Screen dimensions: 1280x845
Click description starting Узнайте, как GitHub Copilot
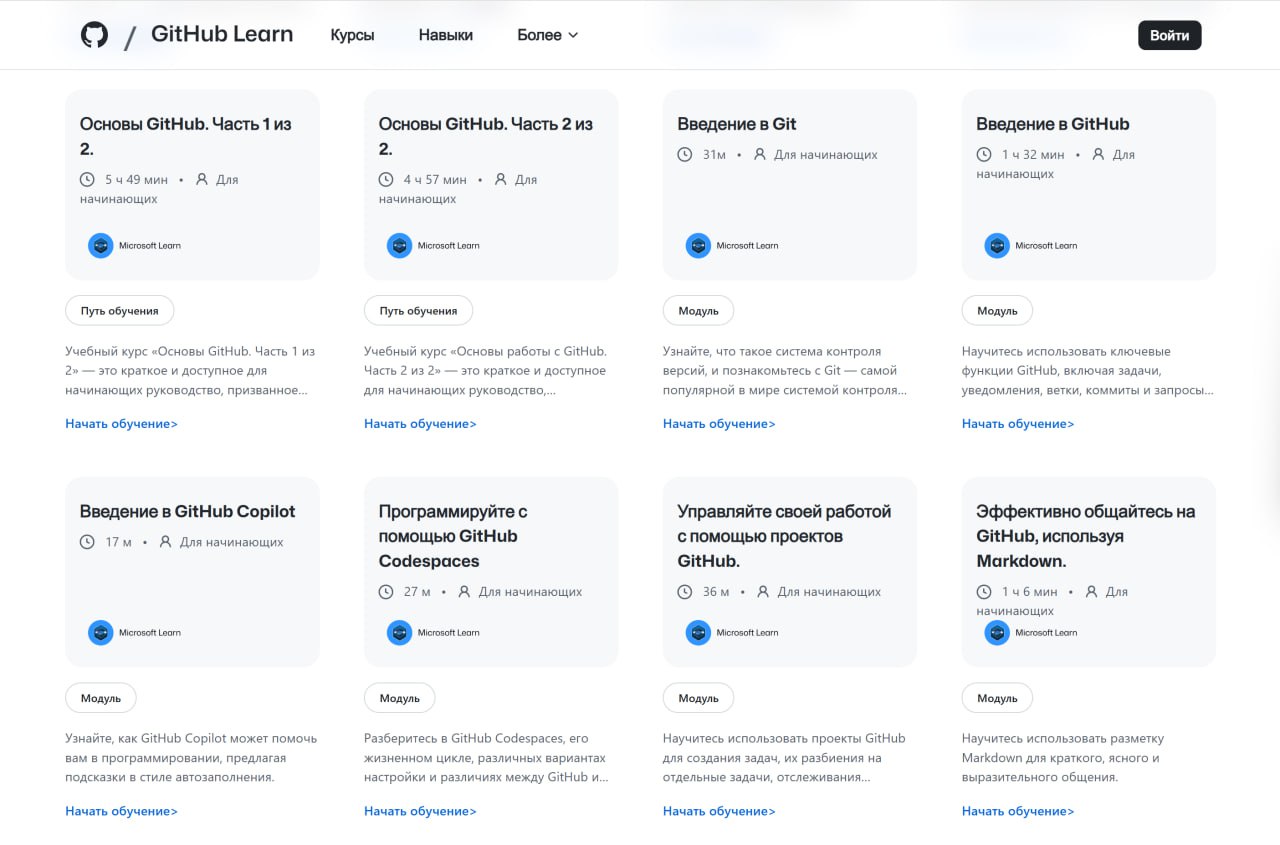coord(191,758)
